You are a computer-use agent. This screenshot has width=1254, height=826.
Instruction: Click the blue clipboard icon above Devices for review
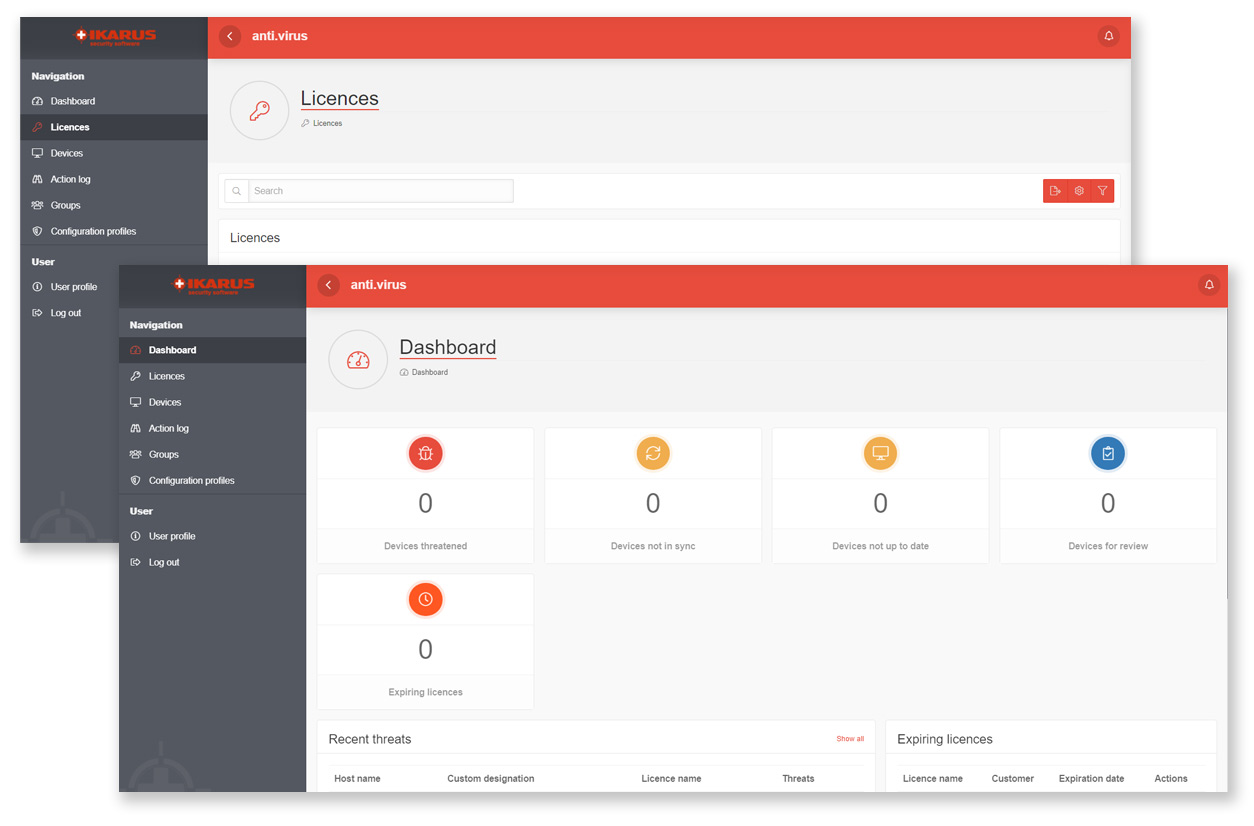[1108, 454]
